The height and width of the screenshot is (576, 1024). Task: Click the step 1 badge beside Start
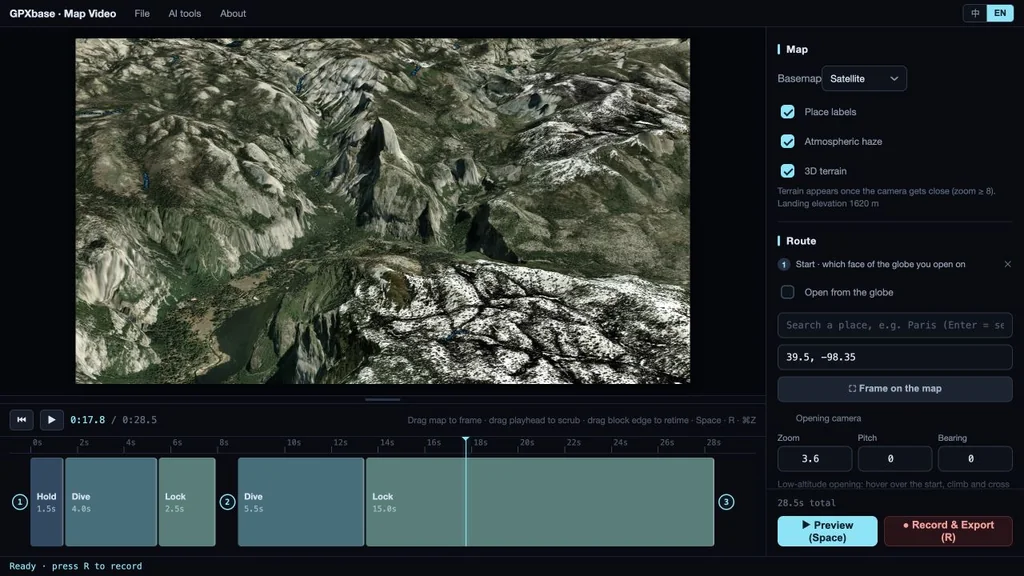tap(784, 264)
